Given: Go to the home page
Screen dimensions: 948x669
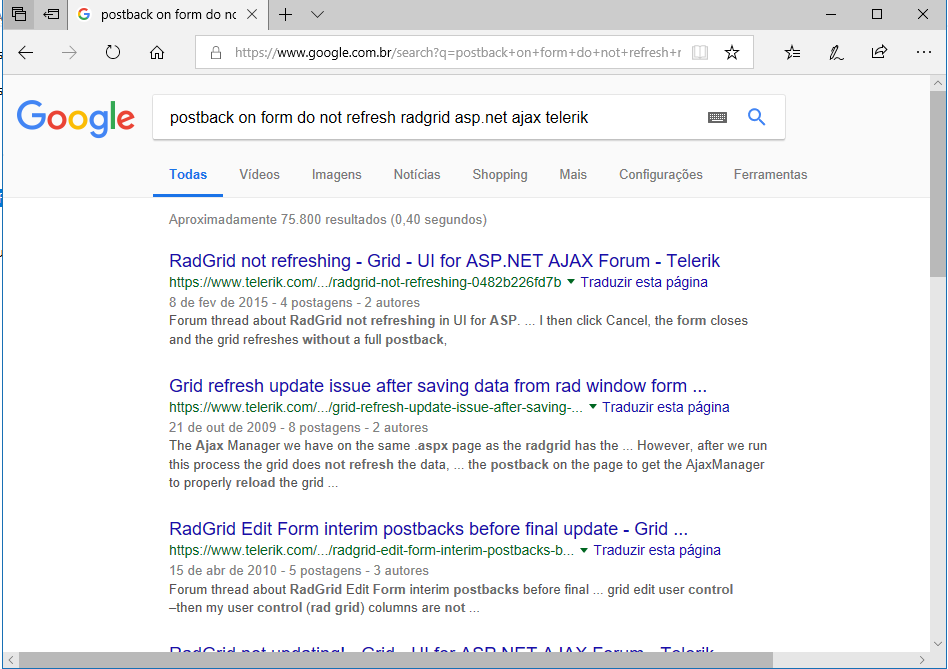Looking at the screenshot, I should point(157,53).
